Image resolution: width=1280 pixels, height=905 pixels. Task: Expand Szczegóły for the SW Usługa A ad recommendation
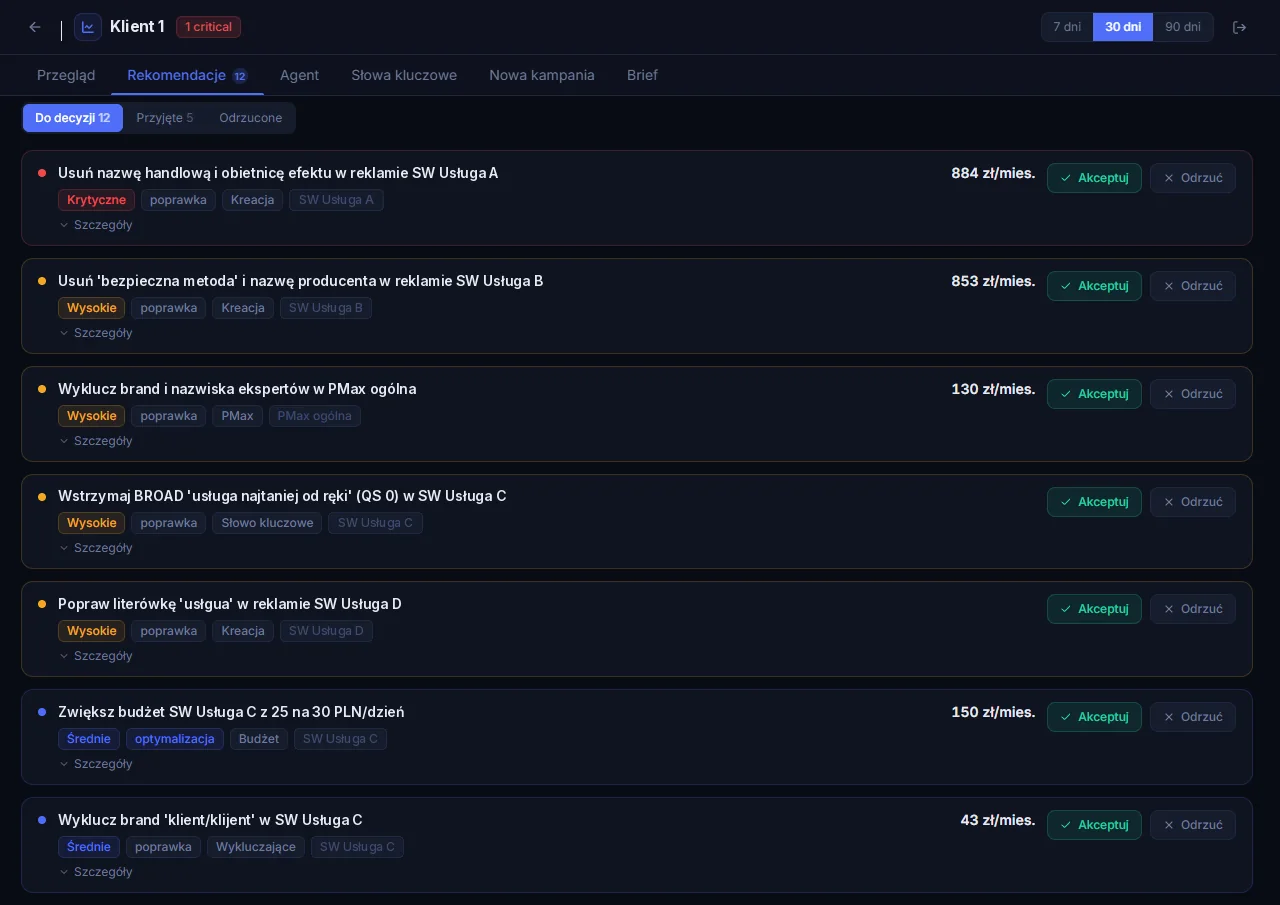coord(96,225)
